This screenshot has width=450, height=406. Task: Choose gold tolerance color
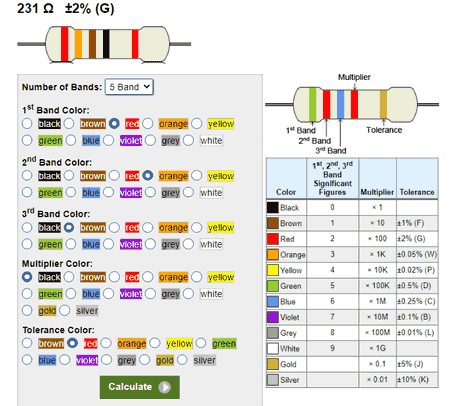[x=145, y=360]
